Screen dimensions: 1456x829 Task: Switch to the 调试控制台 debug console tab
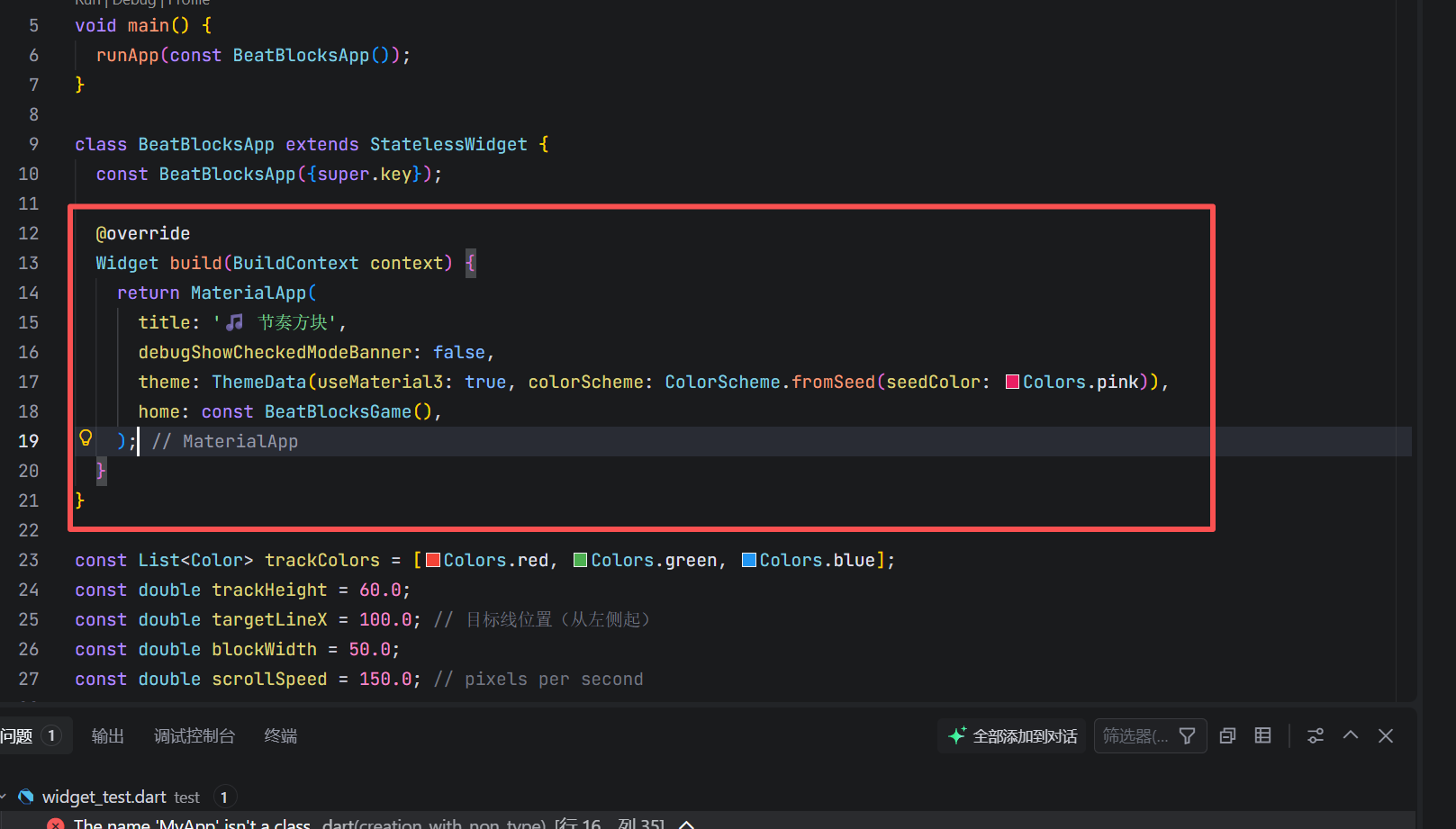pyautogui.click(x=194, y=736)
